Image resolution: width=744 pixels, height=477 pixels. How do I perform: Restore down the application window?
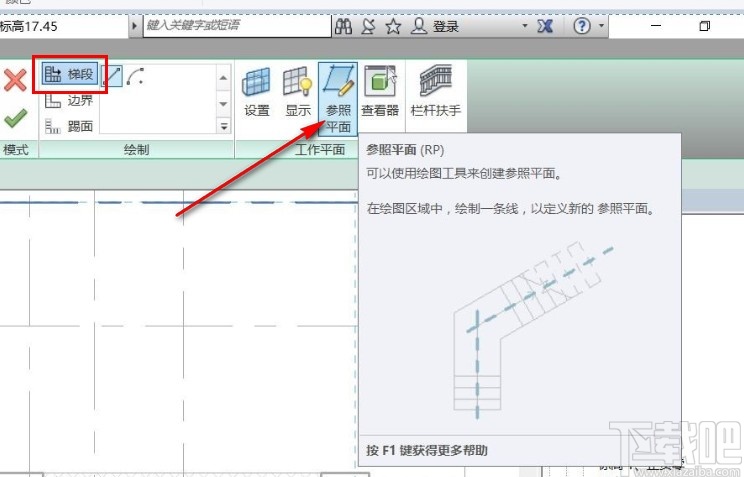coord(705,26)
